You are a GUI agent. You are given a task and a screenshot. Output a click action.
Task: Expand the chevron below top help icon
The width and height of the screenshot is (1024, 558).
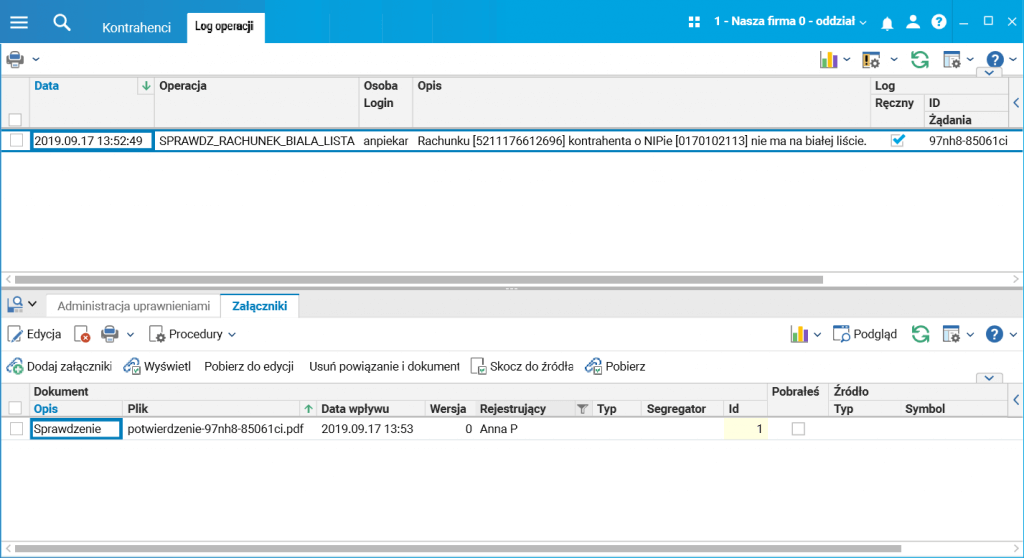pos(989,73)
